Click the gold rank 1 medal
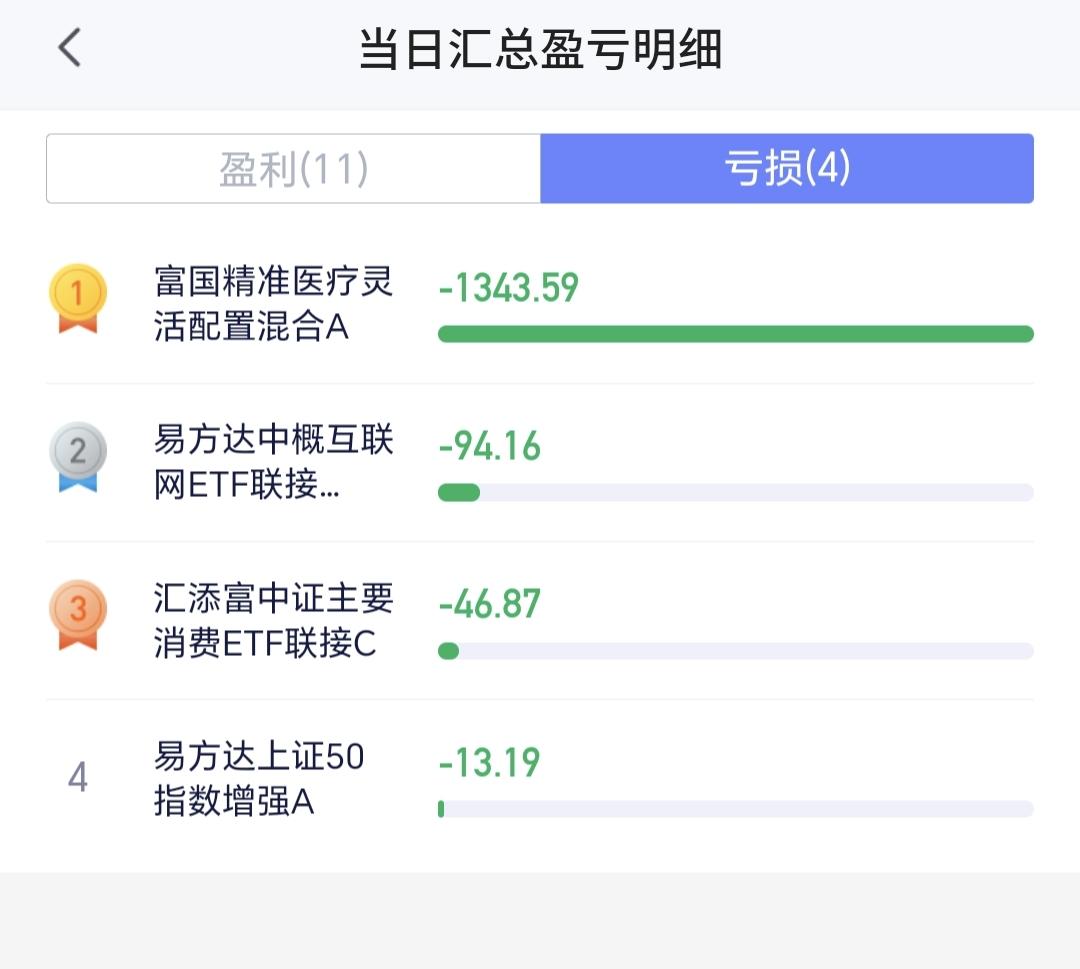Image resolution: width=1080 pixels, height=969 pixels. pyautogui.click(x=78, y=298)
